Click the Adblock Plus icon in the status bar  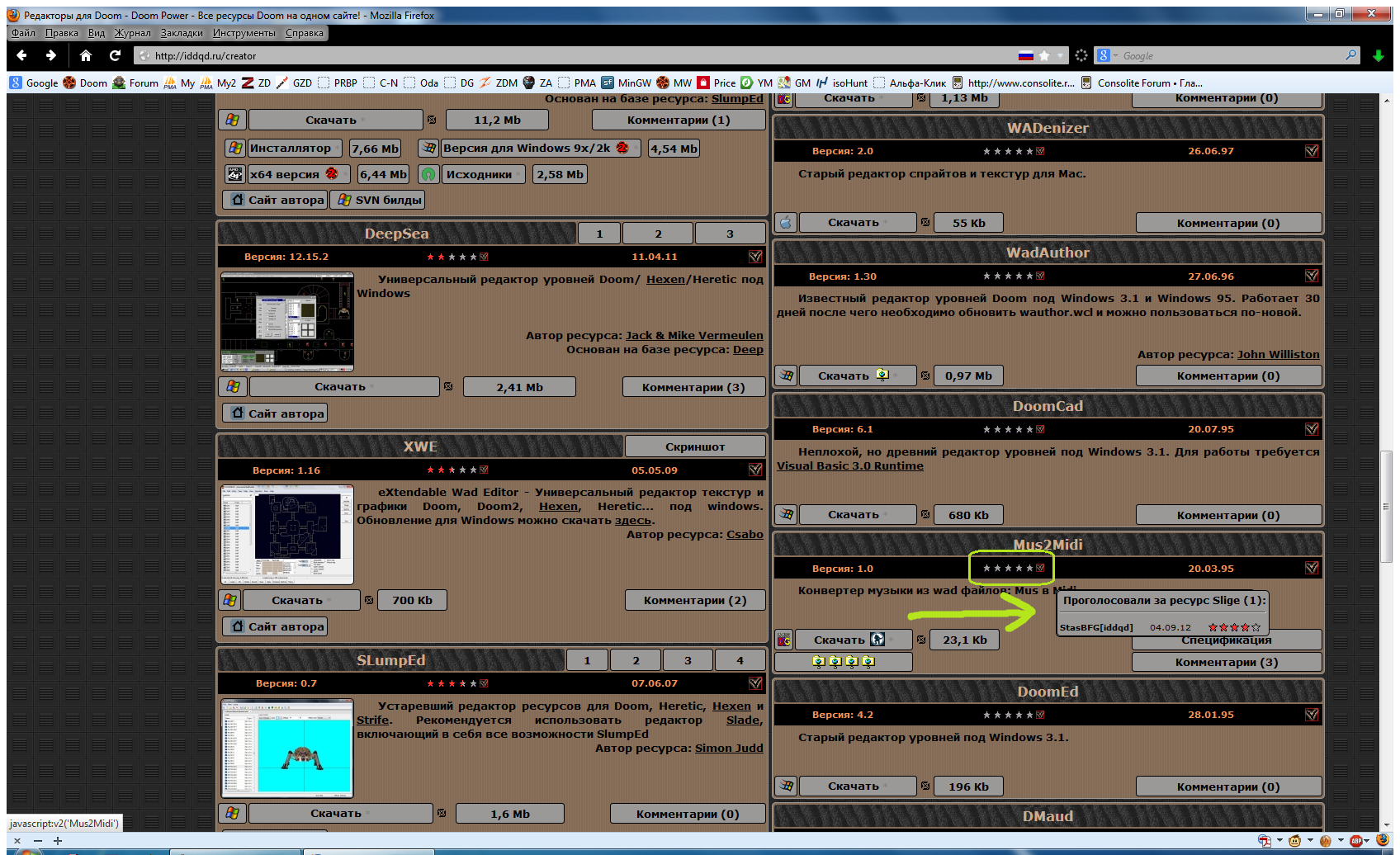1356,841
